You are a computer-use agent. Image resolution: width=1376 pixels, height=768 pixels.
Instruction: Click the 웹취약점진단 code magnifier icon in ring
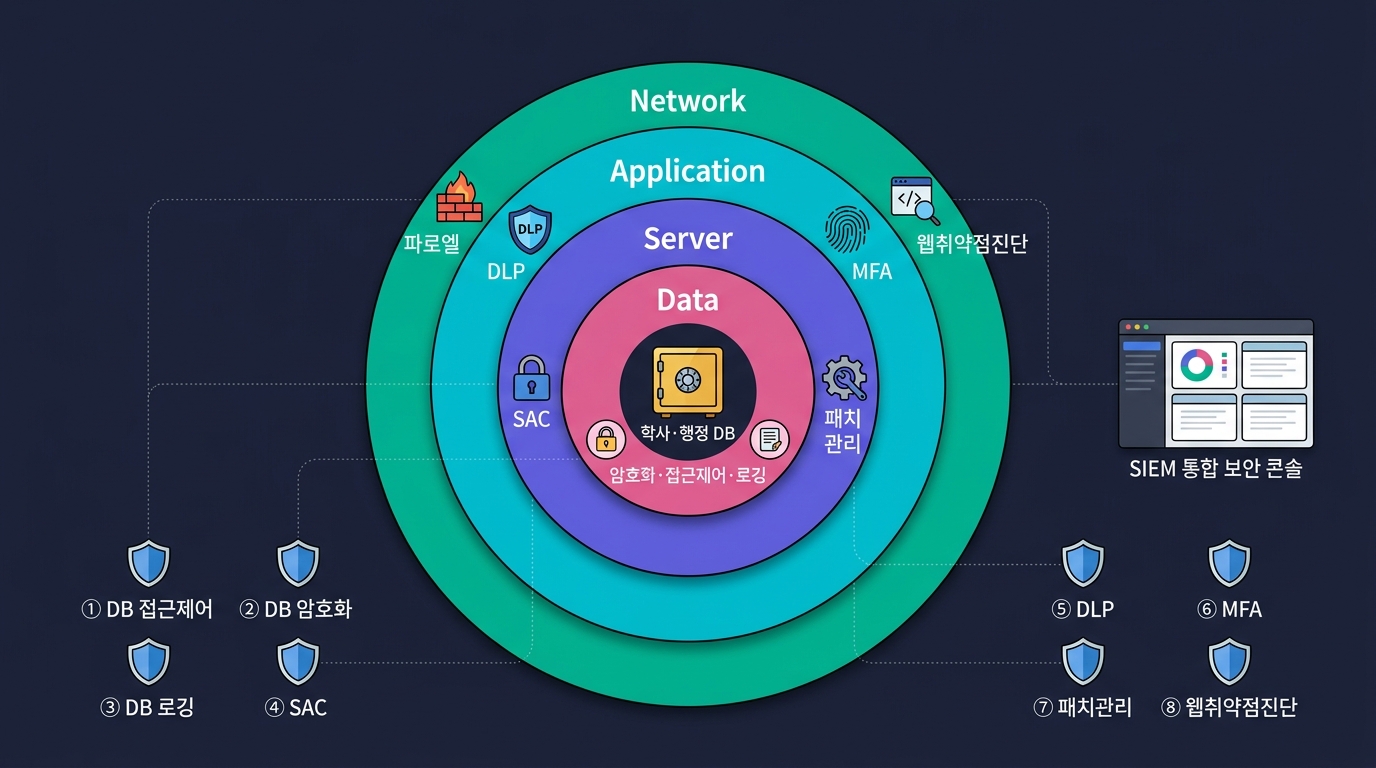pyautogui.click(x=916, y=199)
